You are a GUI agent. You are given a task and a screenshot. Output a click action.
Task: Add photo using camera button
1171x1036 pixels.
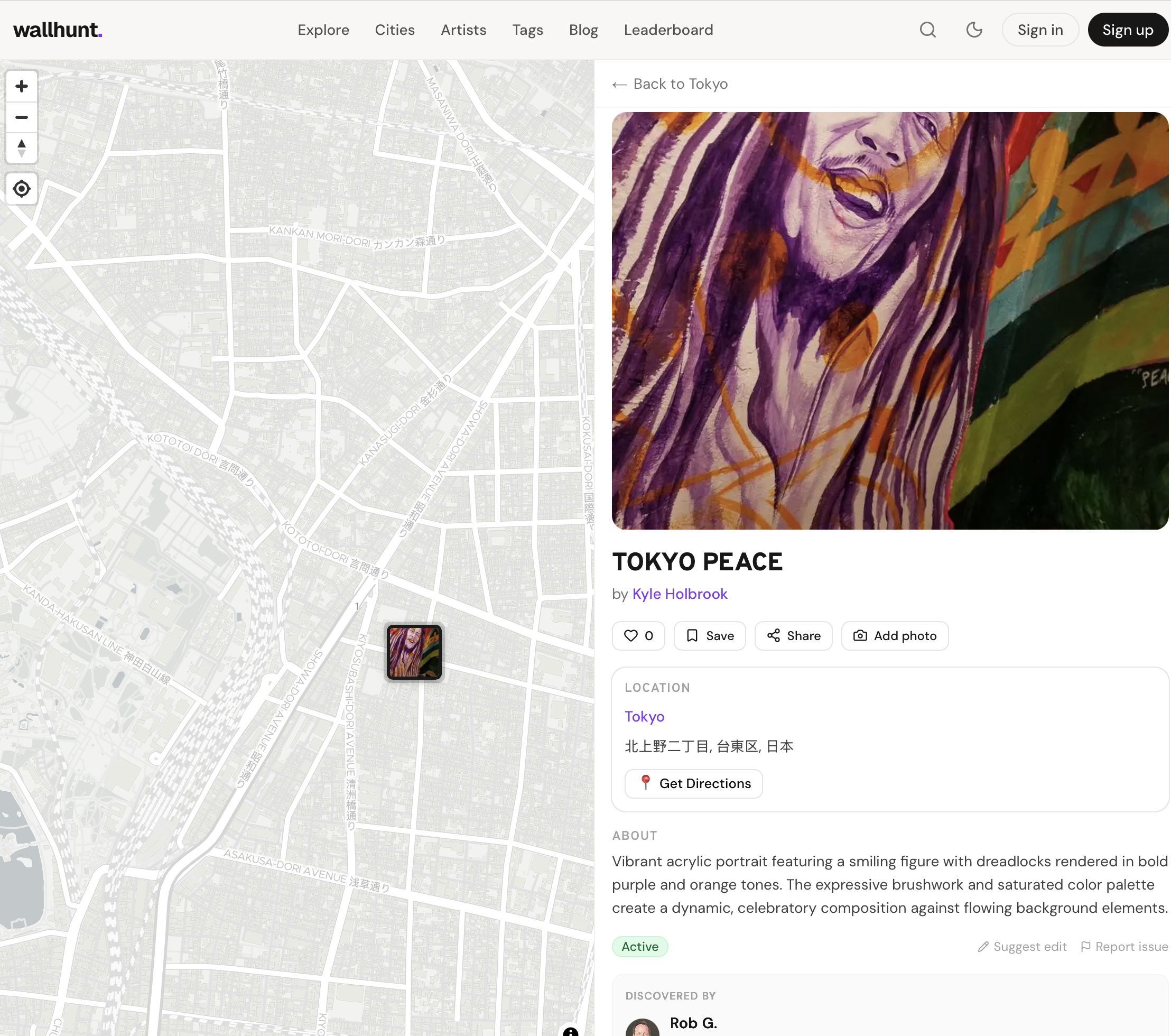coord(894,635)
